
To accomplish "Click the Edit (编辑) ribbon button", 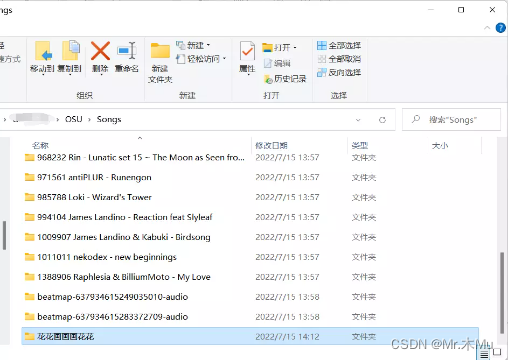I will coord(277,63).
